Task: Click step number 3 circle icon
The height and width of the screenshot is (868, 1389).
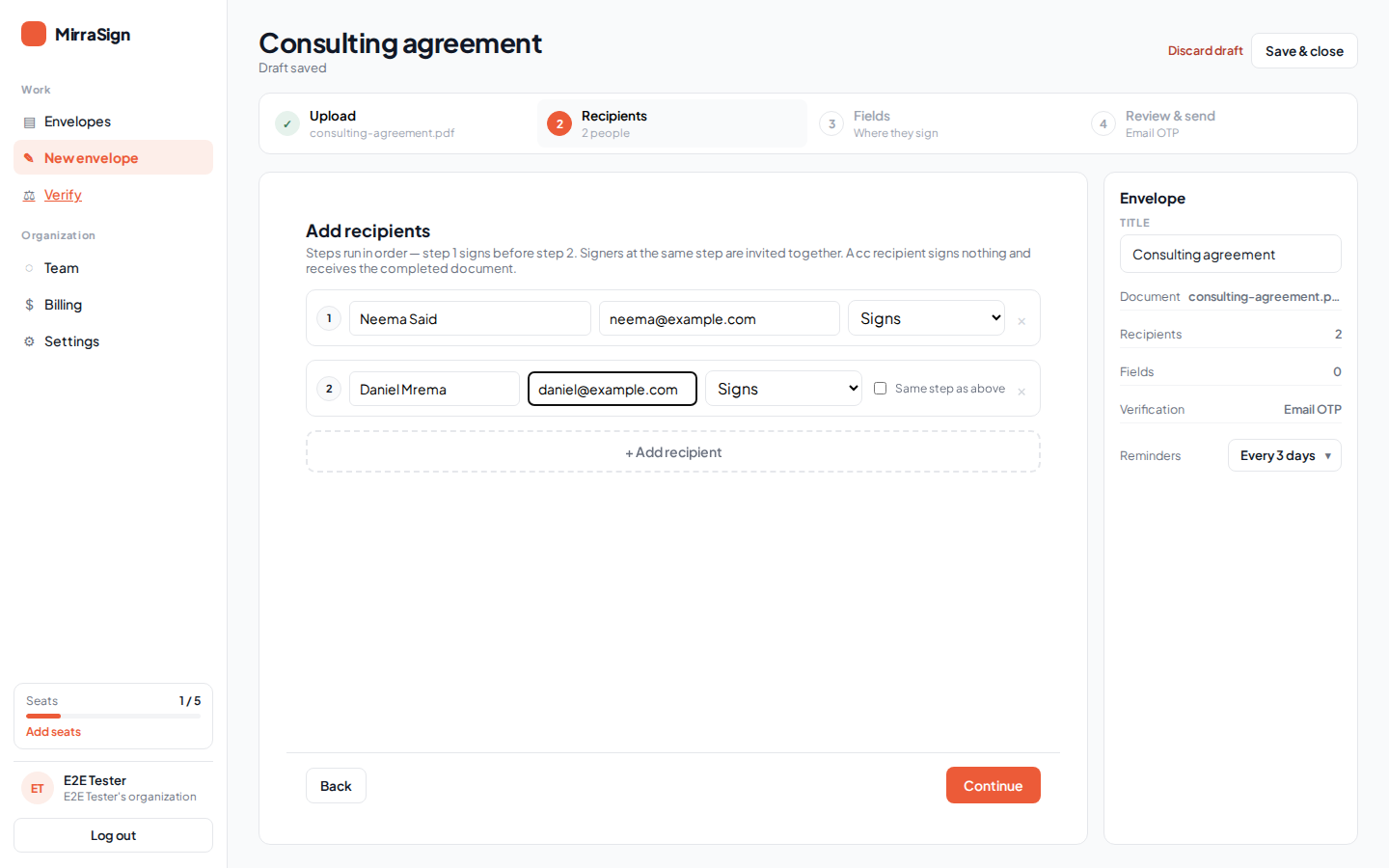Action: click(831, 123)
